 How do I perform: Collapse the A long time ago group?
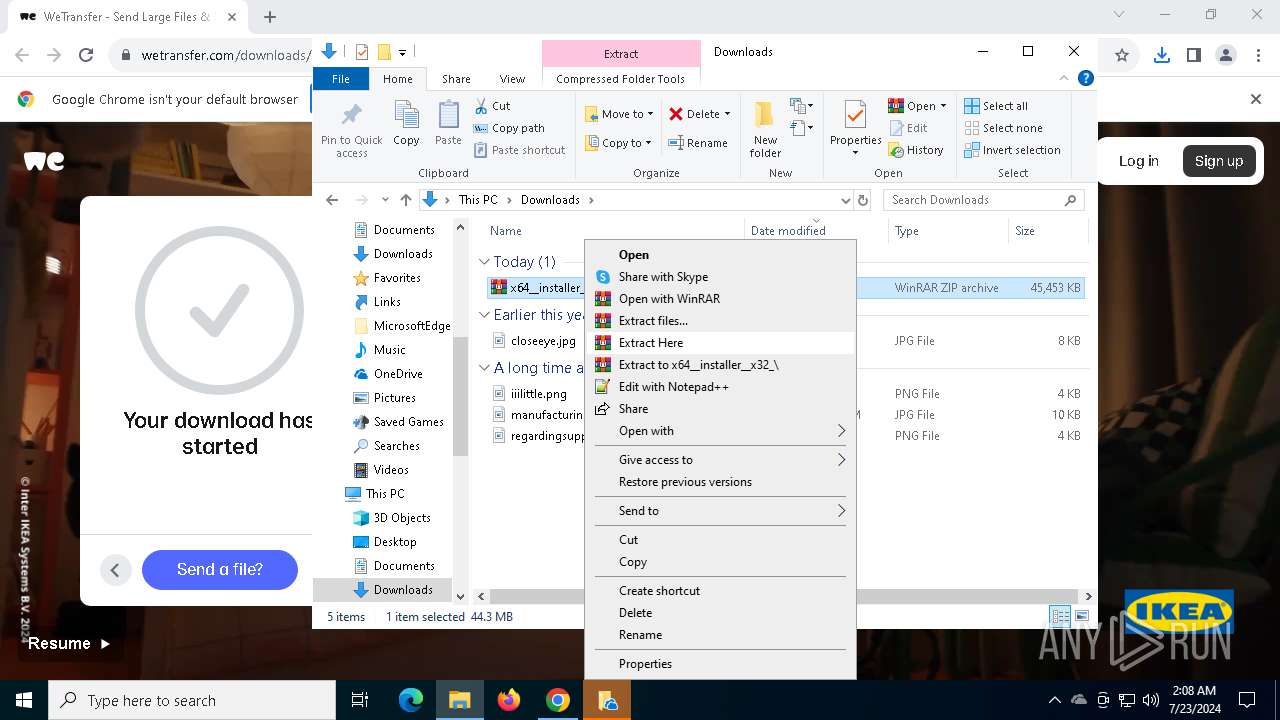(484, 368)
